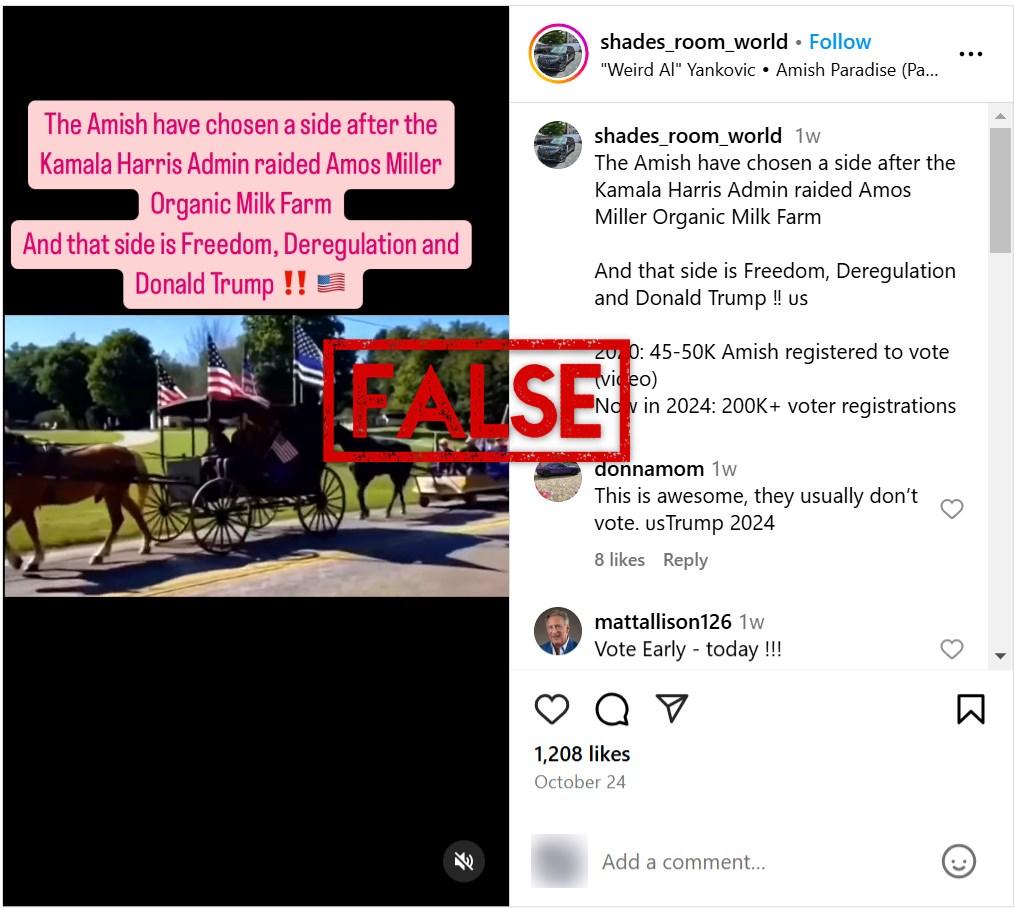The image size is (1014, 908).
Task: Focus the Add a comment field
Action: (x=763, y=862)
